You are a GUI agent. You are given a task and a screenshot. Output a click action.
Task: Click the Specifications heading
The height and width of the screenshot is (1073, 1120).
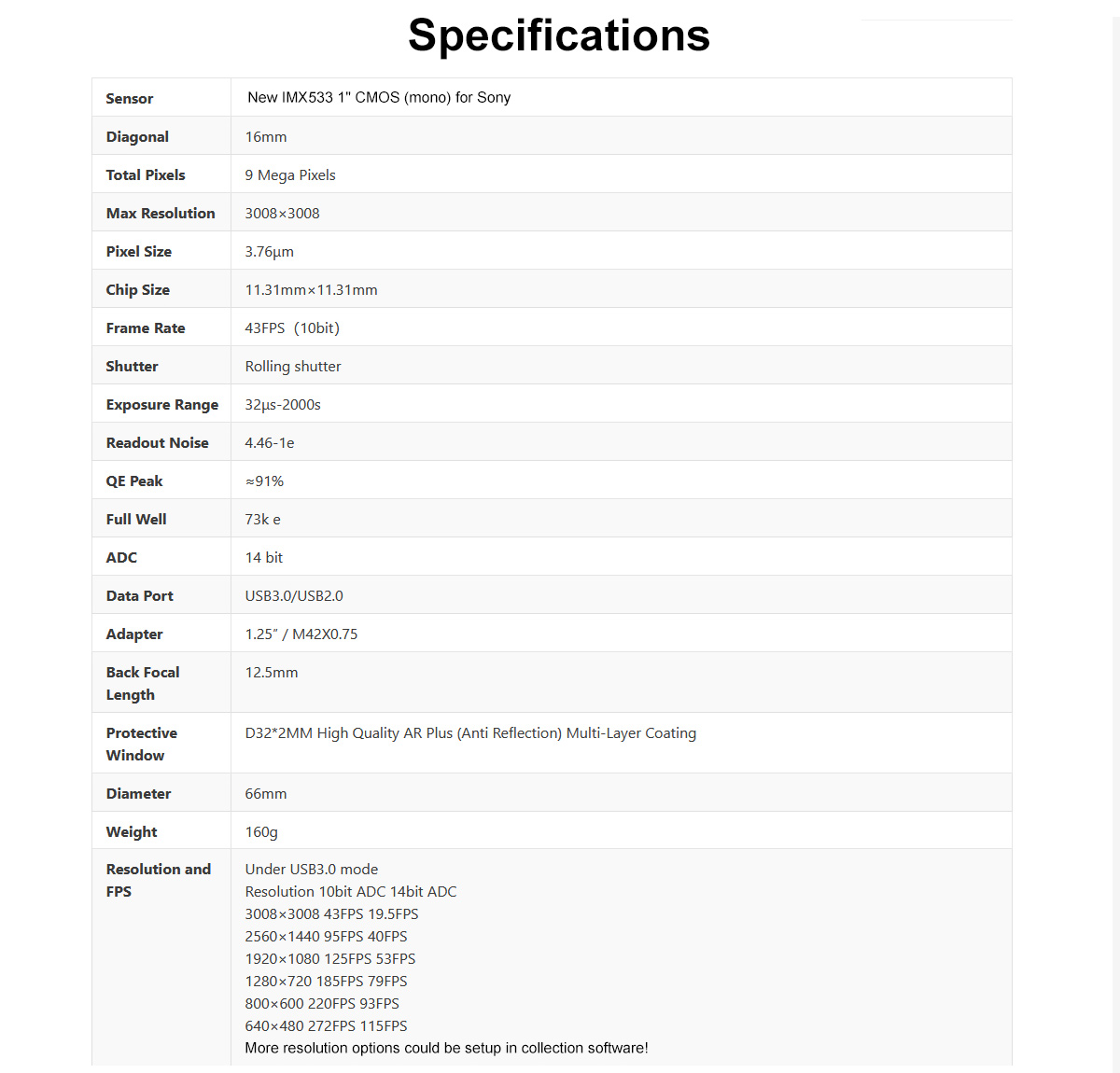[558, 36]
